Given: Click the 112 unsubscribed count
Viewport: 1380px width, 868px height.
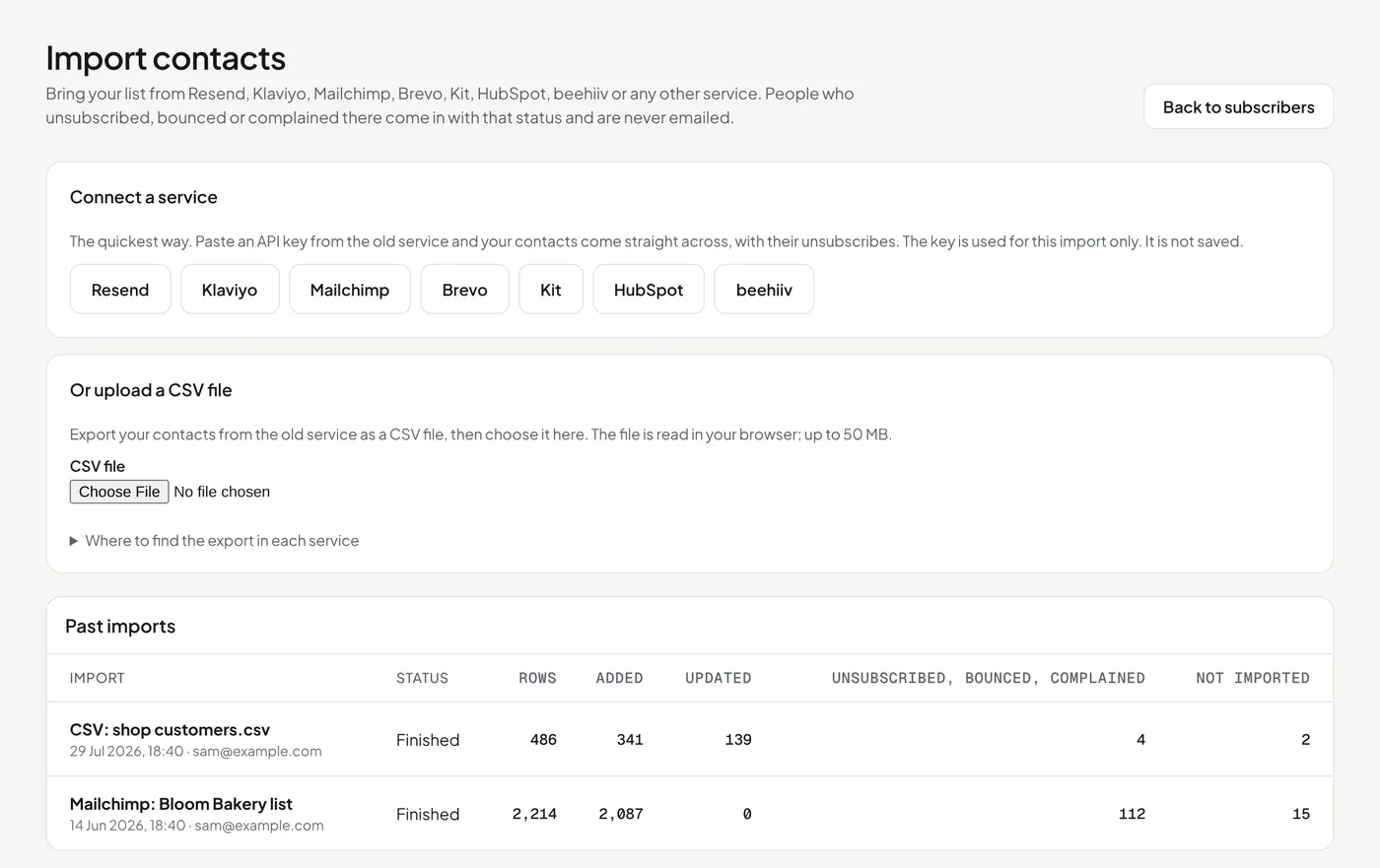Looking at the screenshot, I should click(x=1132, y=814).
